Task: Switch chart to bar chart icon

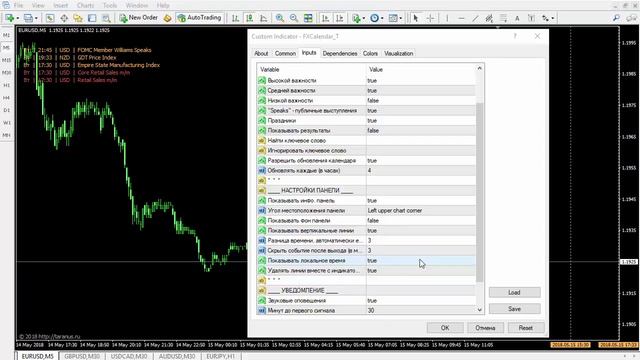Action: click(236, 18)
